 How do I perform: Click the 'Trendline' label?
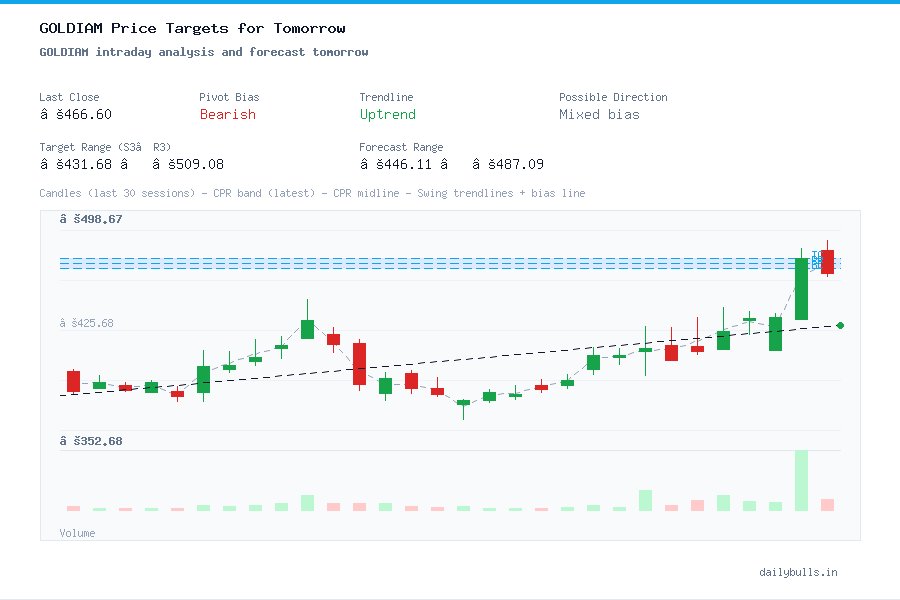click(386, 97)
